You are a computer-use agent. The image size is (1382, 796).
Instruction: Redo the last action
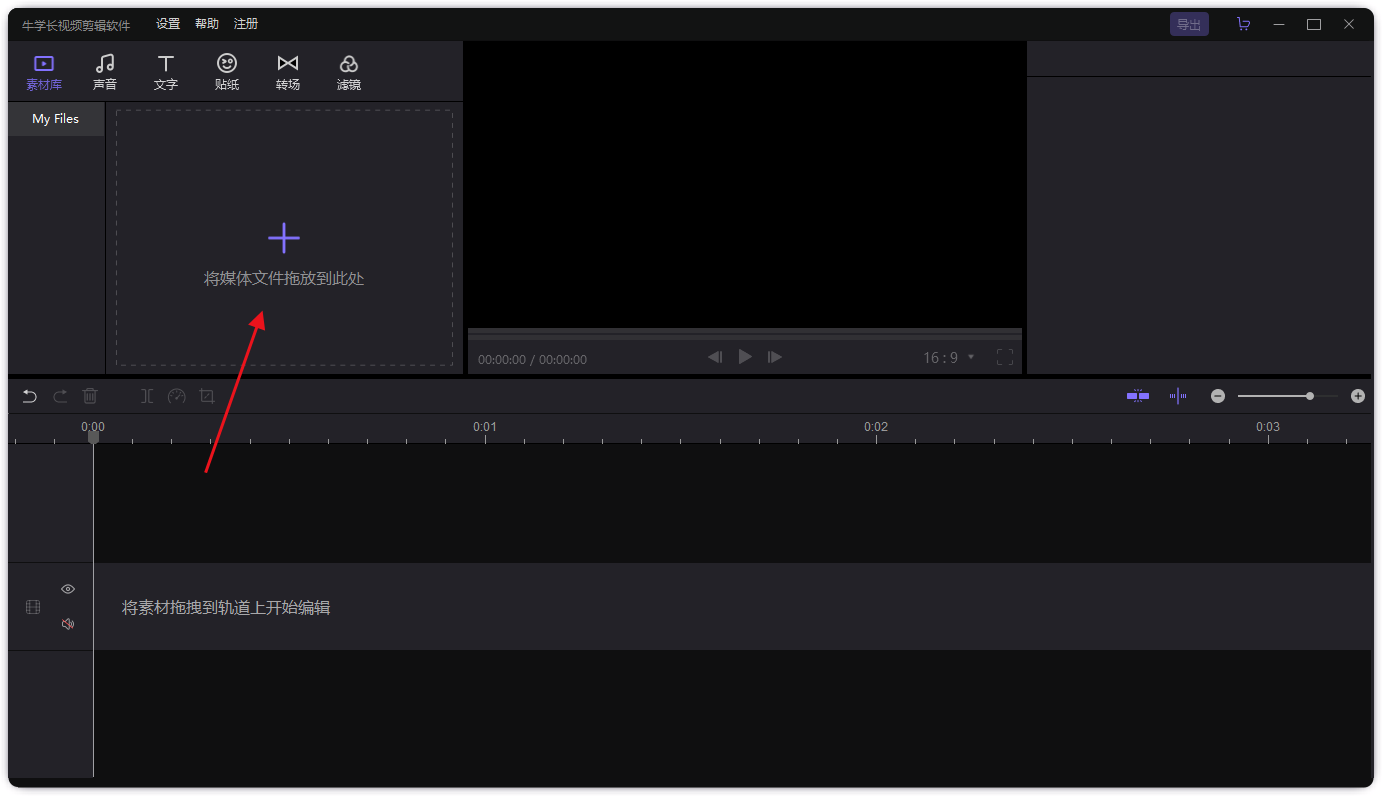coord(60,396)
